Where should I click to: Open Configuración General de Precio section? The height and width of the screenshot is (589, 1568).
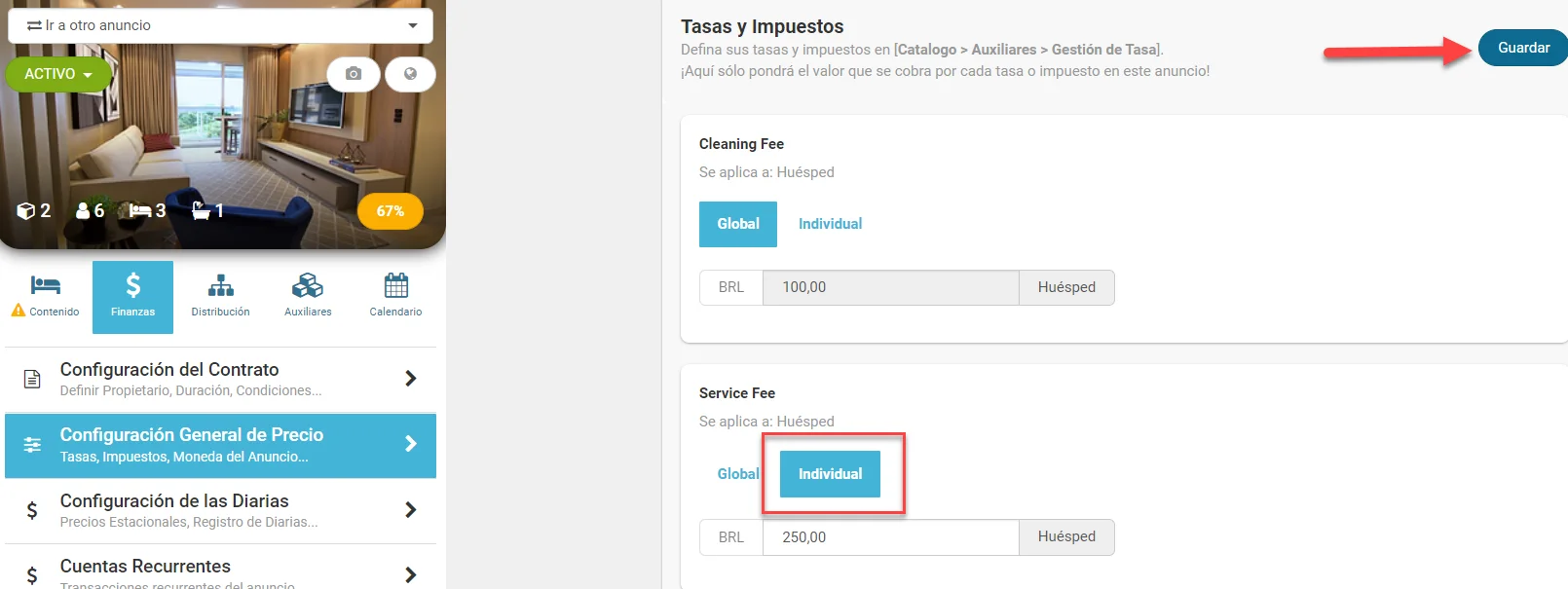[x=221, y=445]
